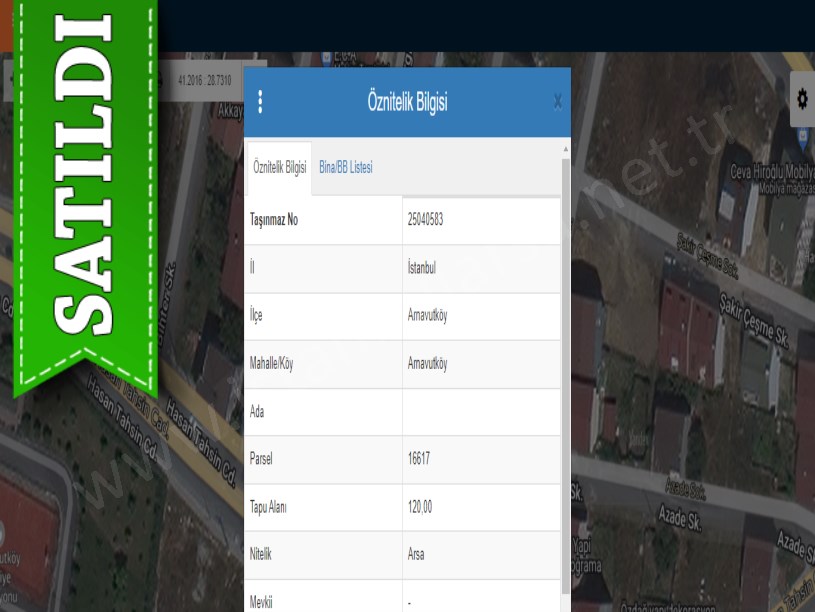The width and height of the screenshot is (815, 612).
Task: Click the scrollbar up arrow in panel
Action: [565, 149]
